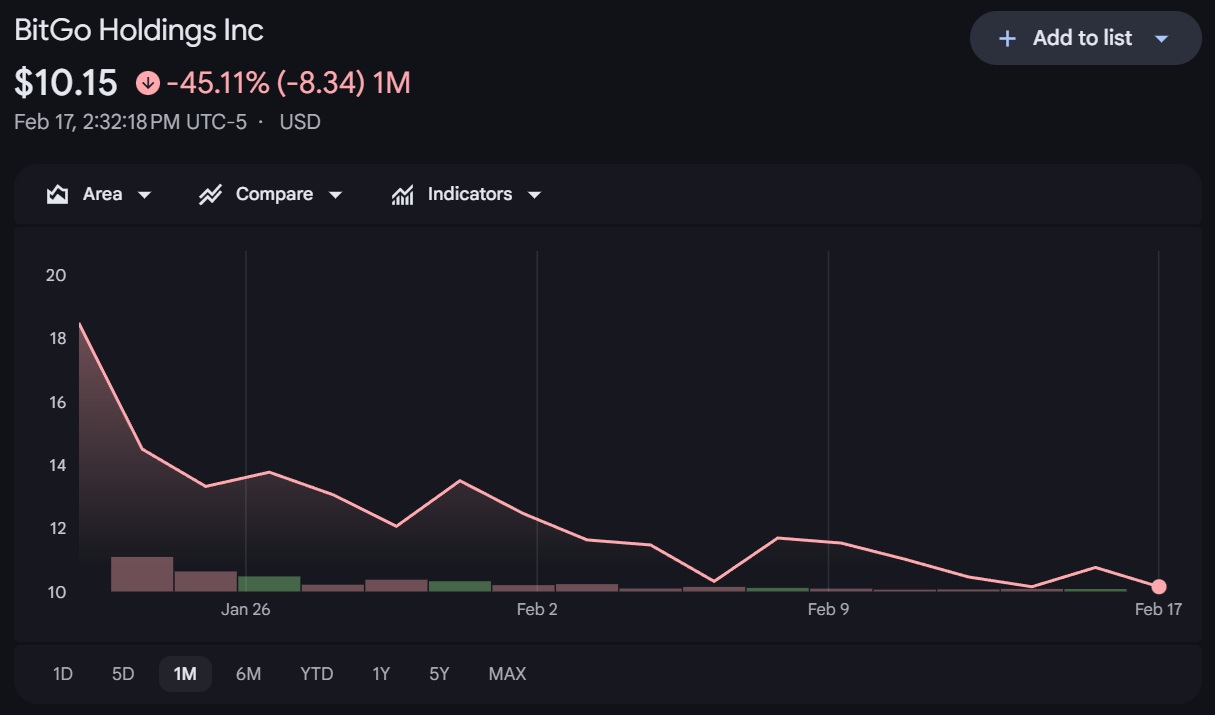The height and width of the screenshot is (715, 1215).
Task: Choose the 1Y time range
Action: click(x=381, y=674)
